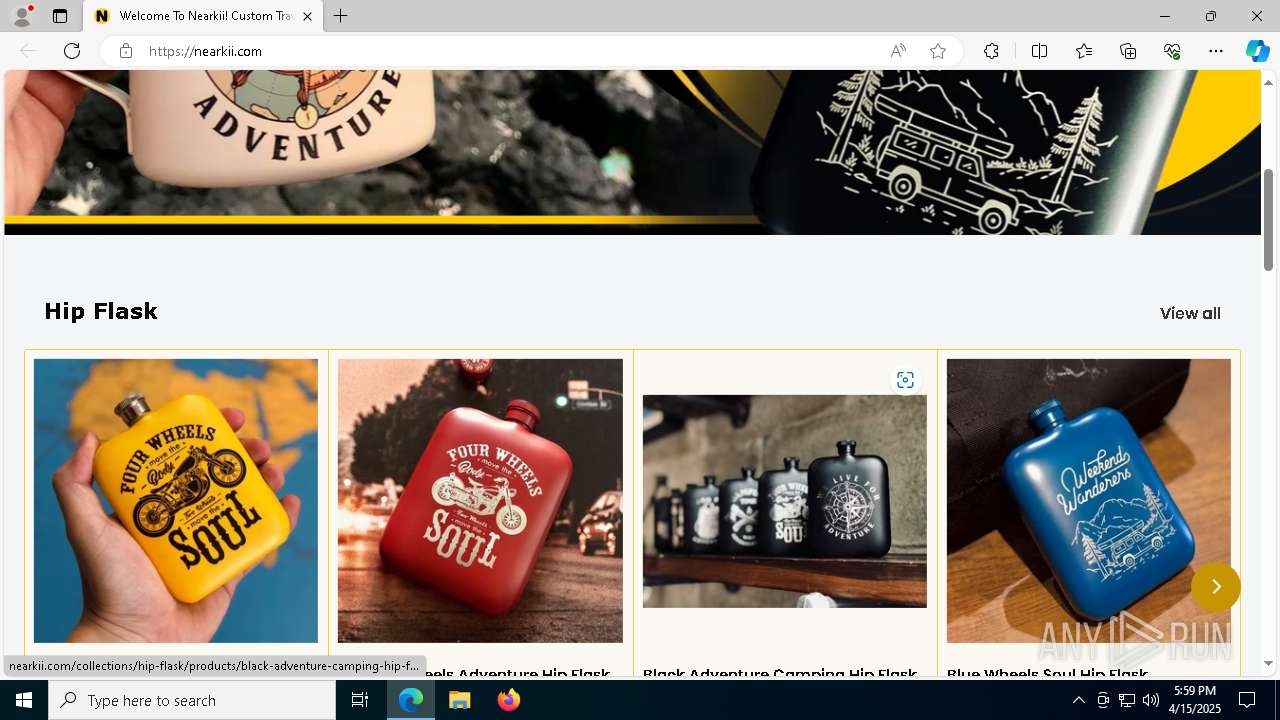Open Browser essentials icon
The image size is (1280, 720).
coord(1172,51)
